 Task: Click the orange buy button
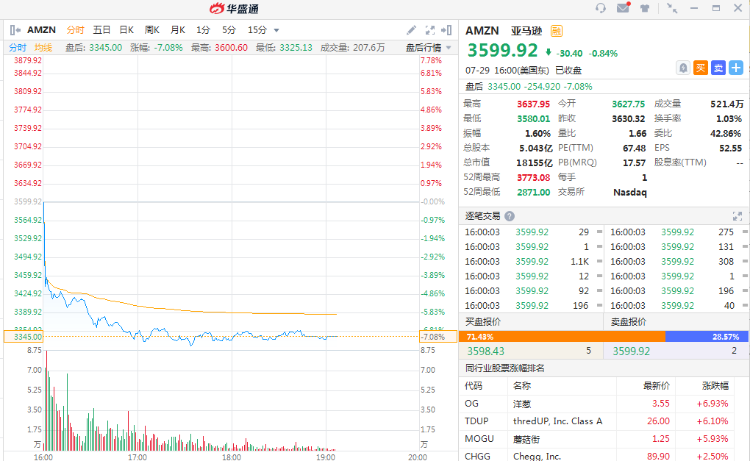(701, 68)
